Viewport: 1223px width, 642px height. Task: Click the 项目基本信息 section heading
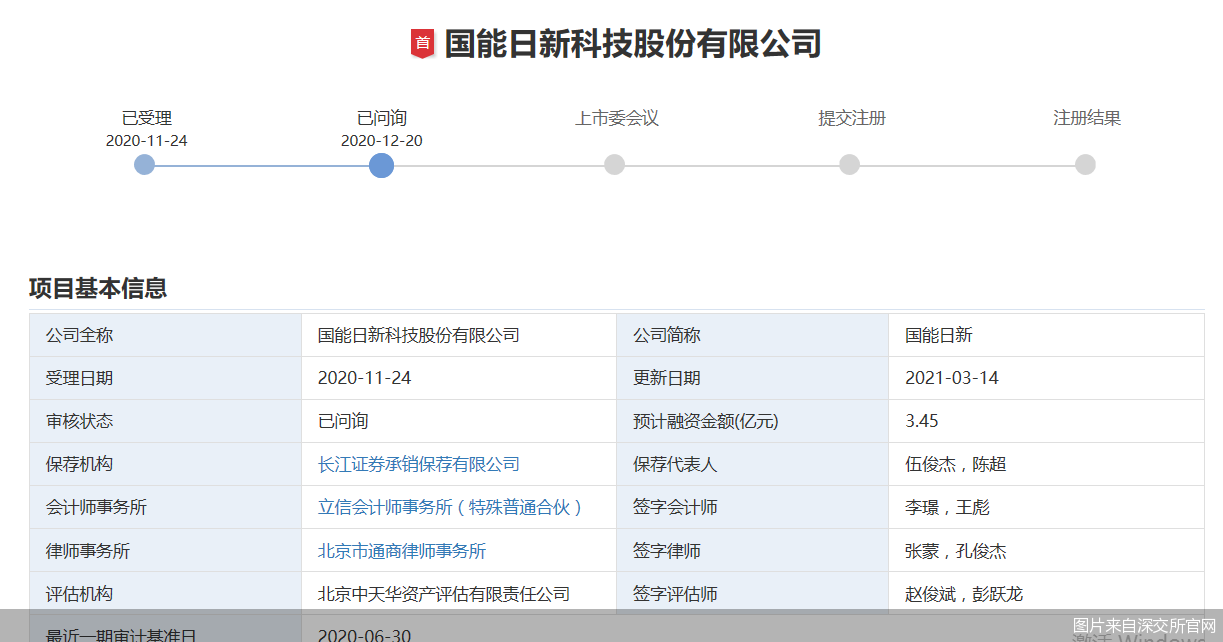tap(98, 289)
